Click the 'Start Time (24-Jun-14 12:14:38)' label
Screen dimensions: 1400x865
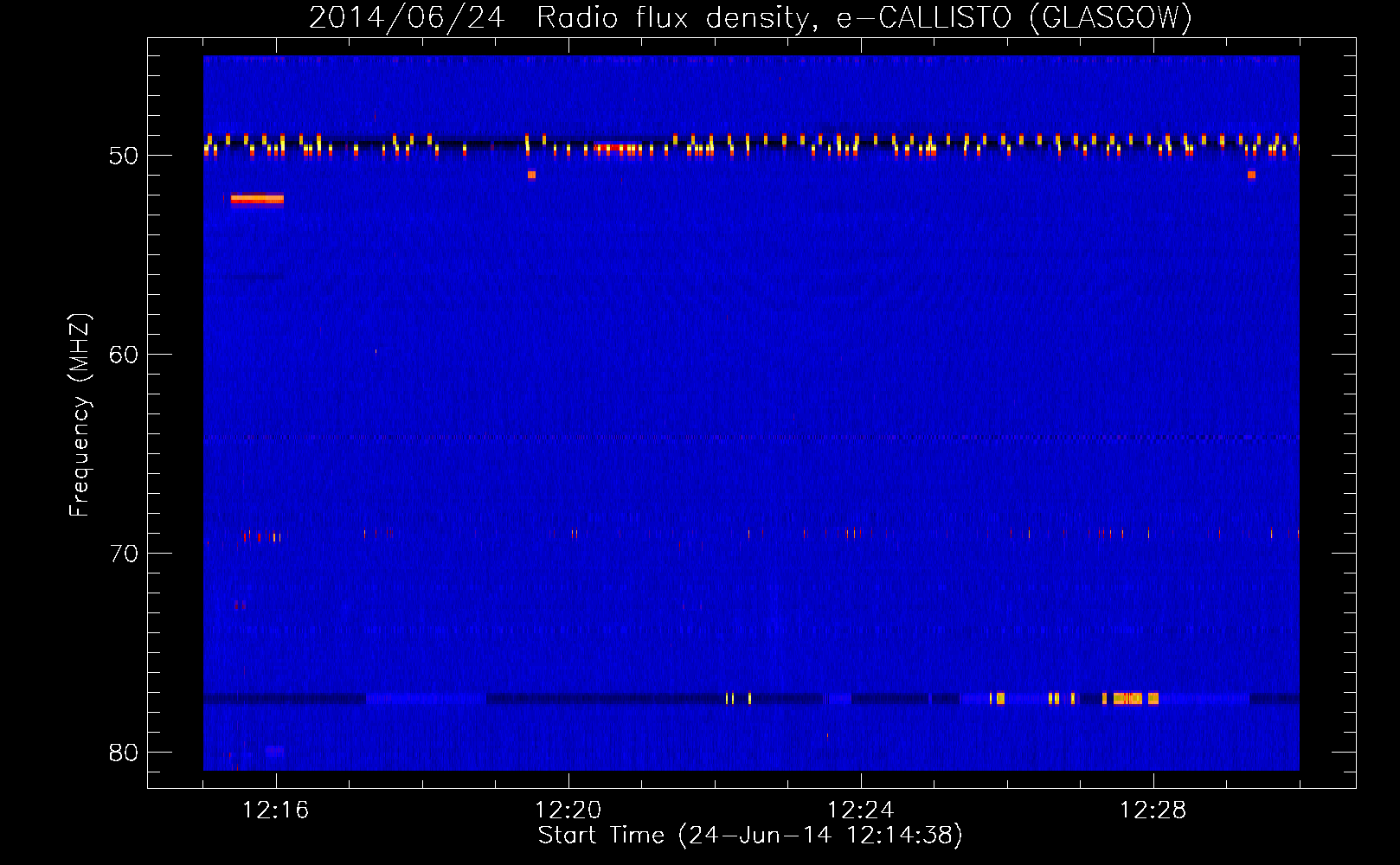tap(750, 836)
